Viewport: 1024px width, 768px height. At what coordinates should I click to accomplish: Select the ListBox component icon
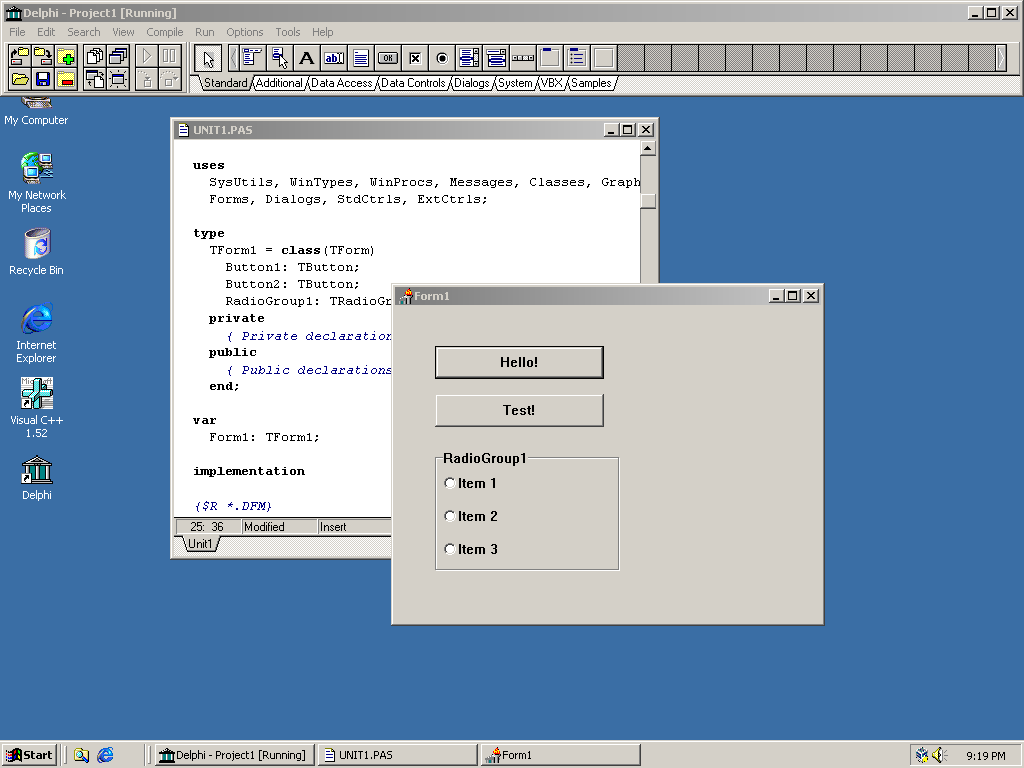(x=469, y=58)
